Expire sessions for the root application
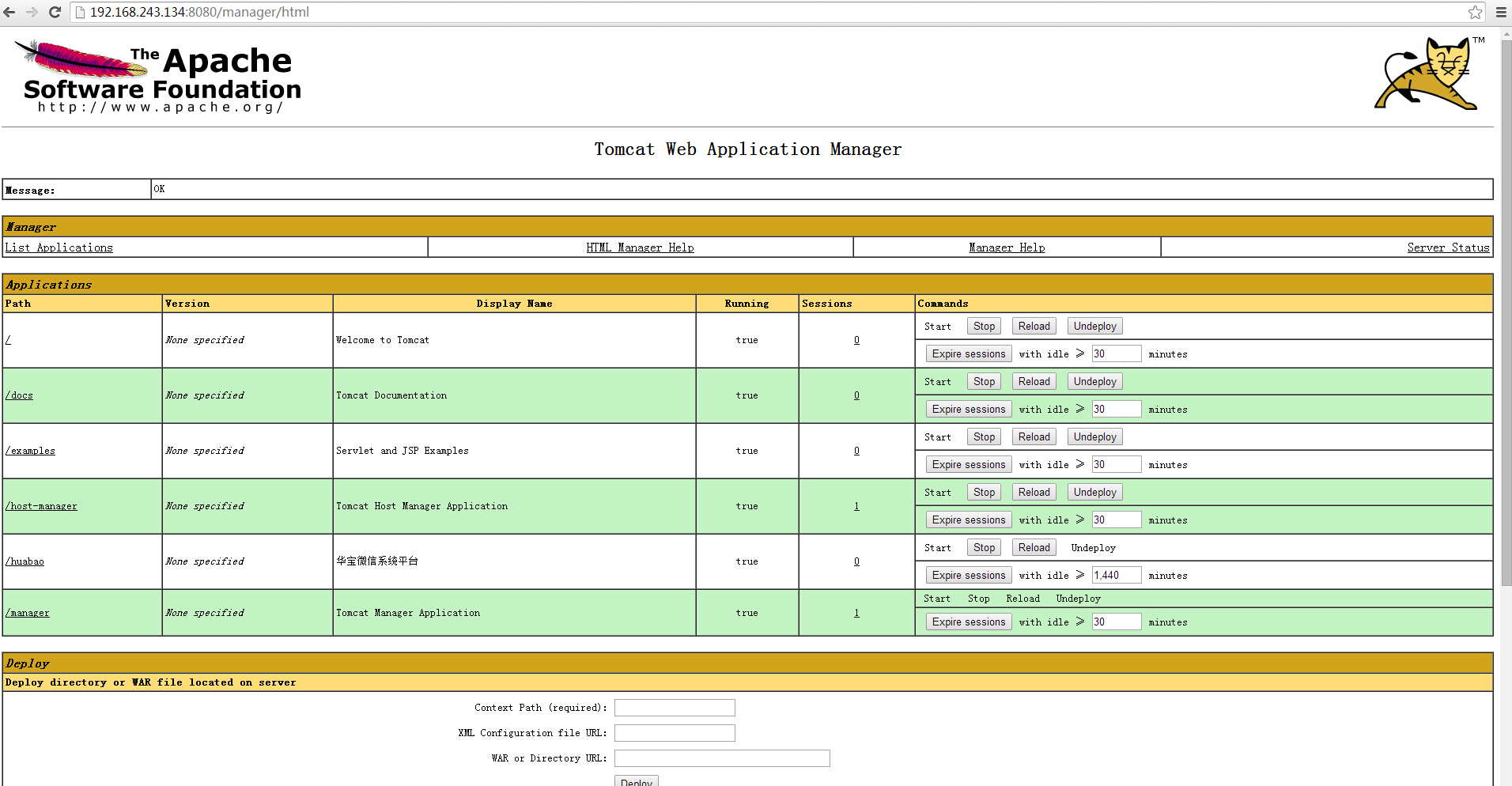 click(969, 353)
